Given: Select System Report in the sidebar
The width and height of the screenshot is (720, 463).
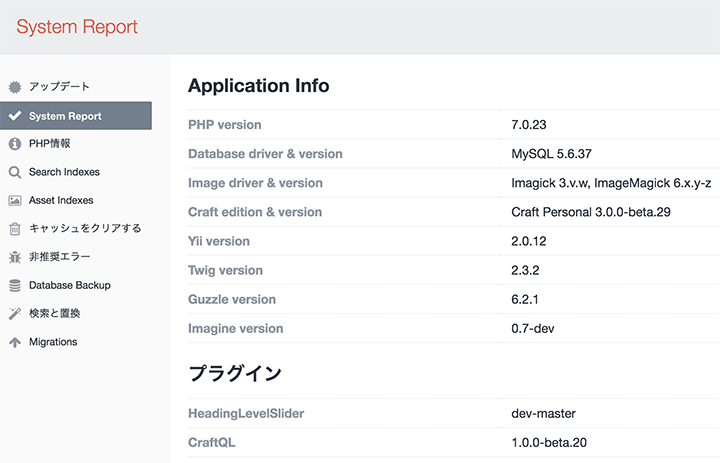Looking at the screenshot, I should [76, 116].
